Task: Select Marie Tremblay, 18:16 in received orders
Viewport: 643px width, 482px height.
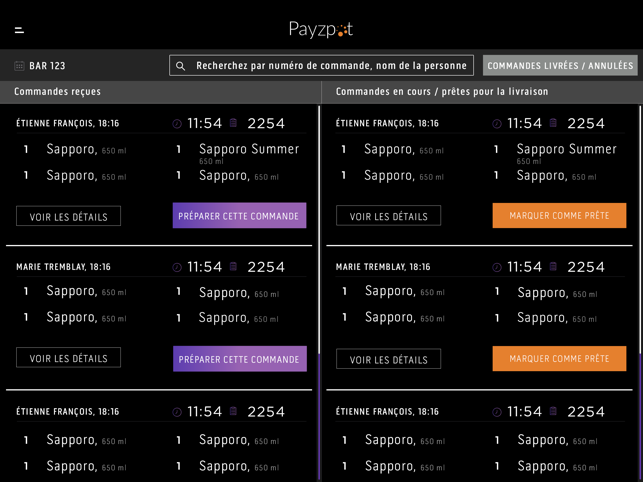Action: pyautogui.click(x=64, y=267)
